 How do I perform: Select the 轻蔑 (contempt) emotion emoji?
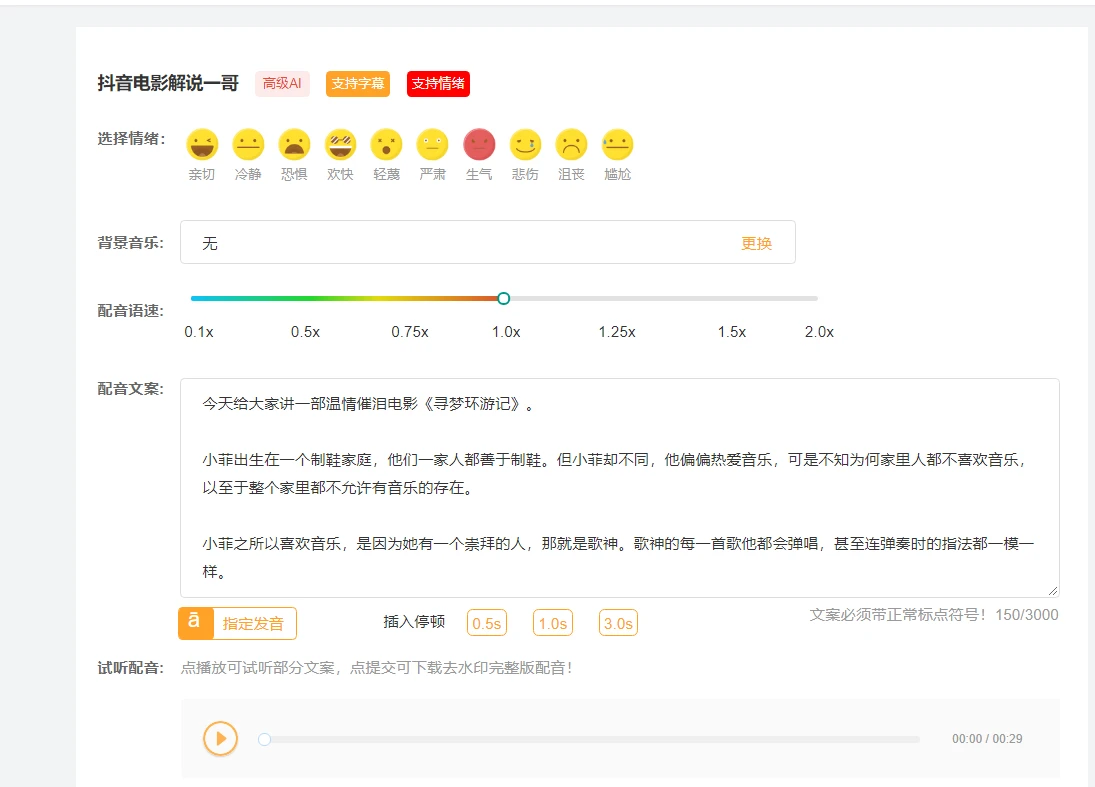(386, 145)
